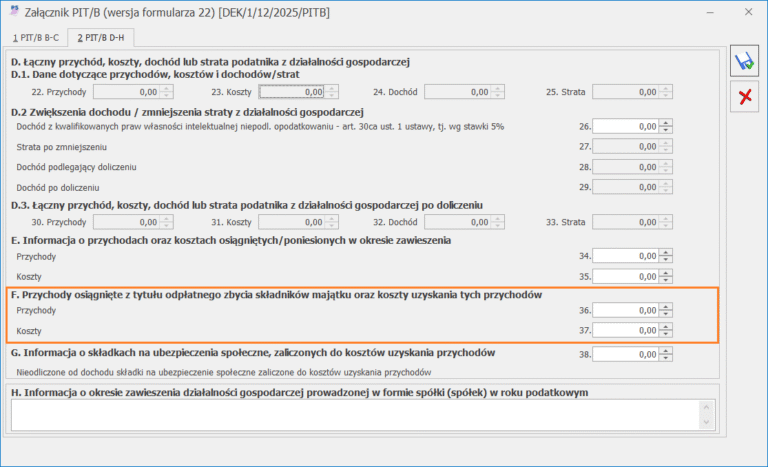Increase field 38 value with up arrow
This screenshot has height=467, width=768.
[665, 351]
